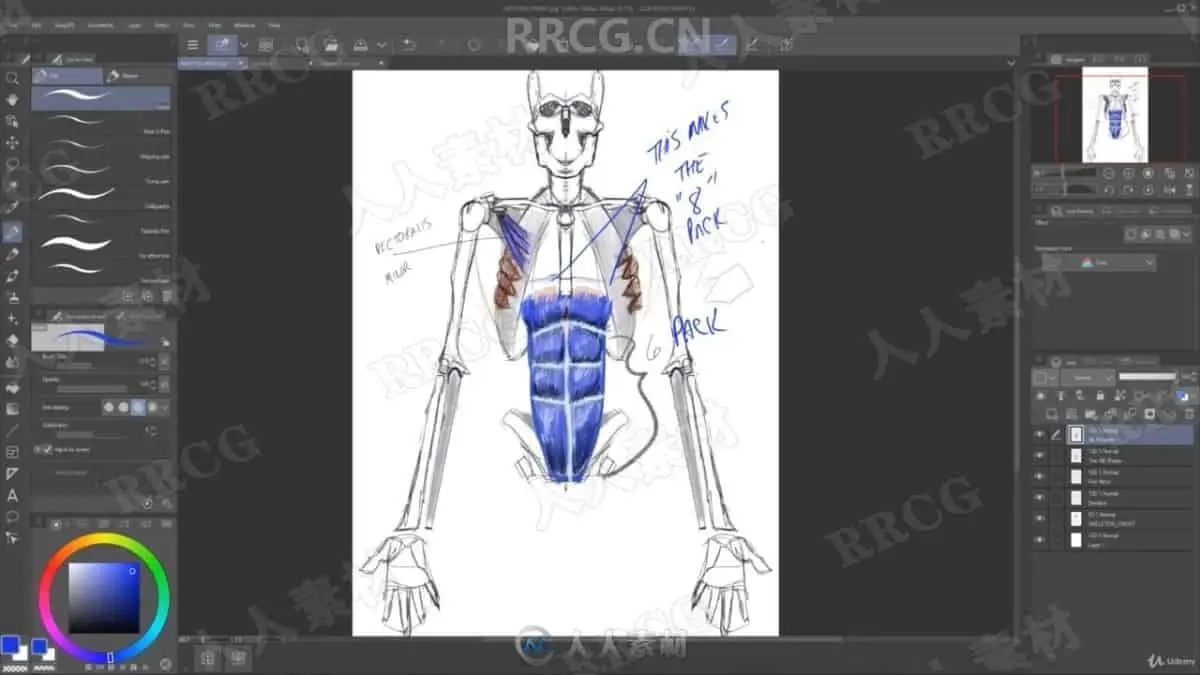Viewport: 1200px width, 675px height.
Task: Toggle visibility of the selected top layer
Action: point(1039,434)
